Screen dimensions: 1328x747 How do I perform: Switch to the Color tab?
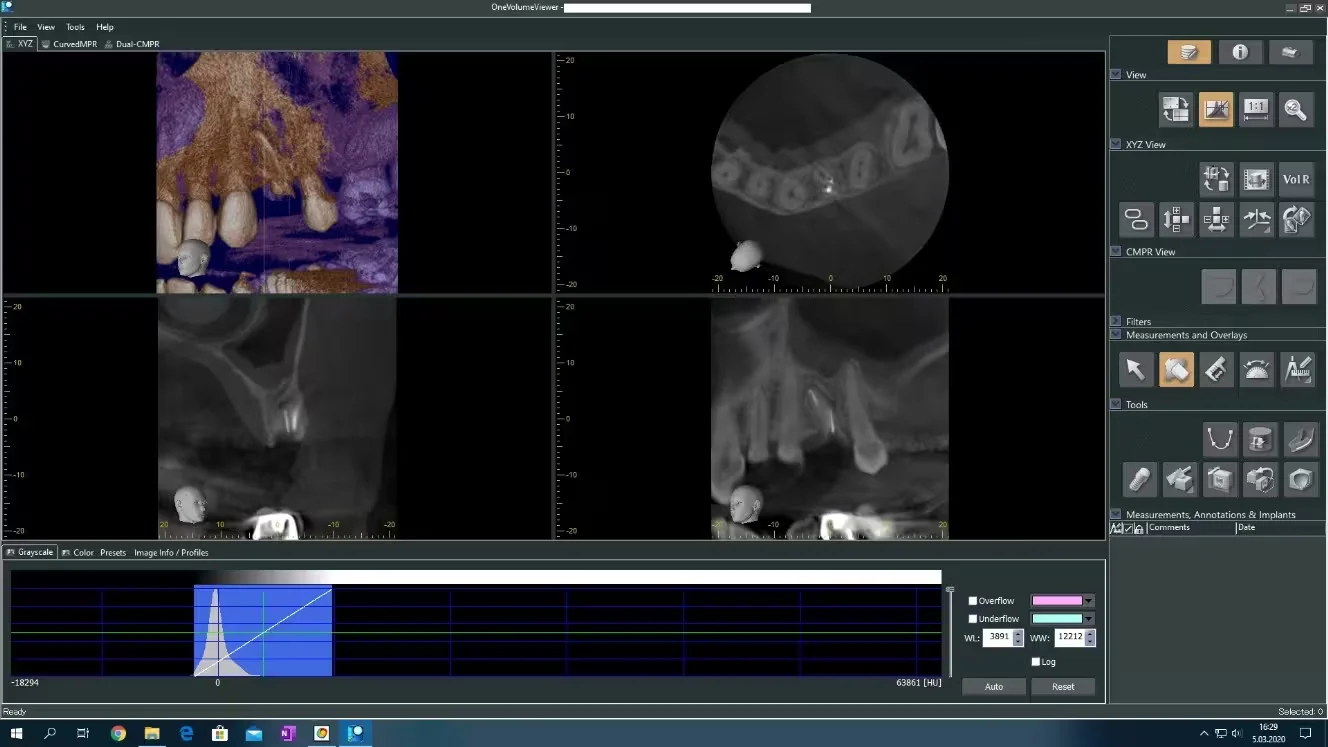click(78, 552)
